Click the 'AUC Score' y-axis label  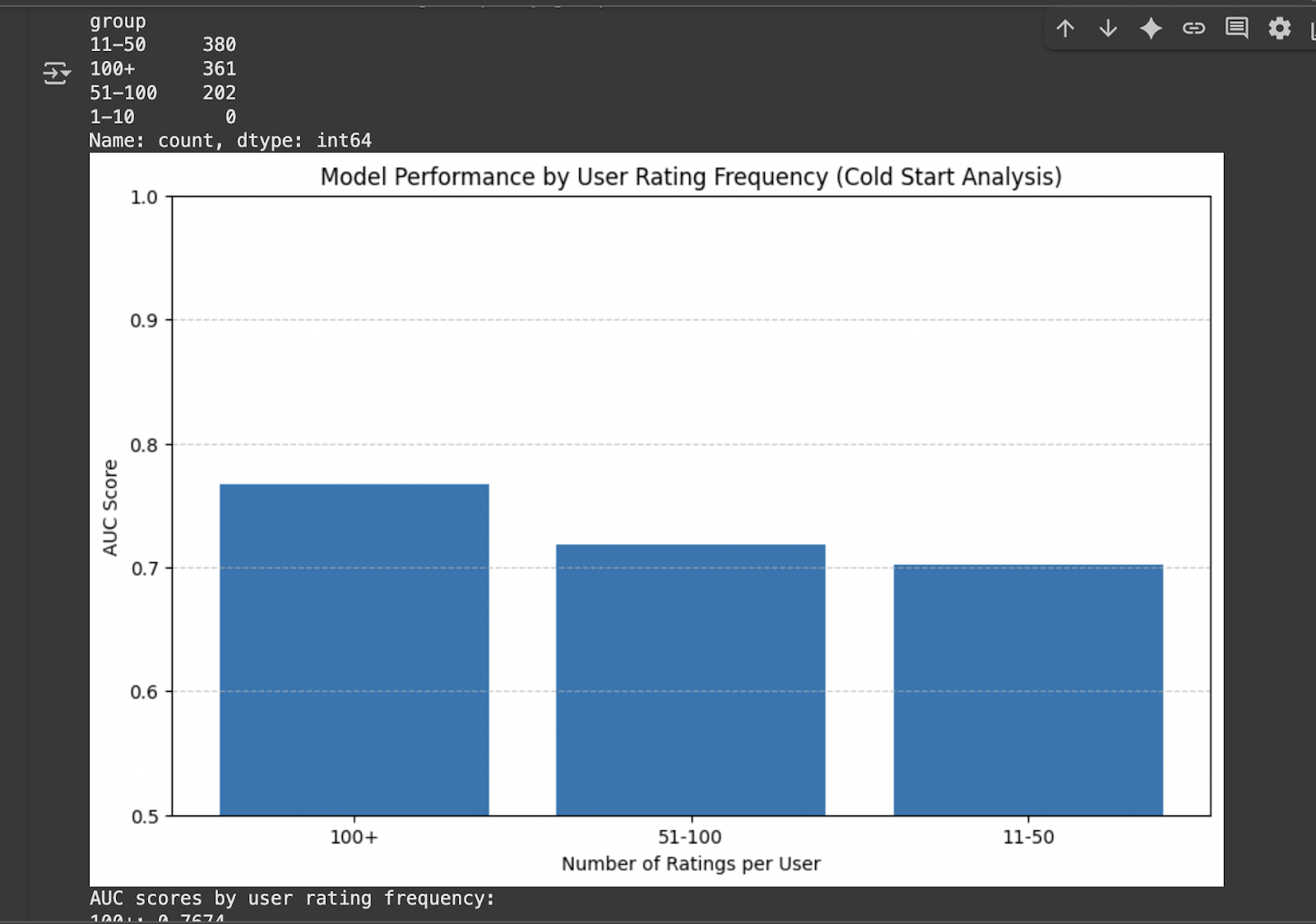pyautogui.click(x=110, y=507)
